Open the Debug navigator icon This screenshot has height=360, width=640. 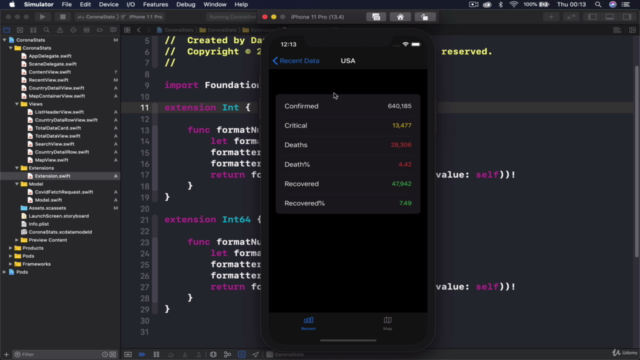(x=87, y=30)
